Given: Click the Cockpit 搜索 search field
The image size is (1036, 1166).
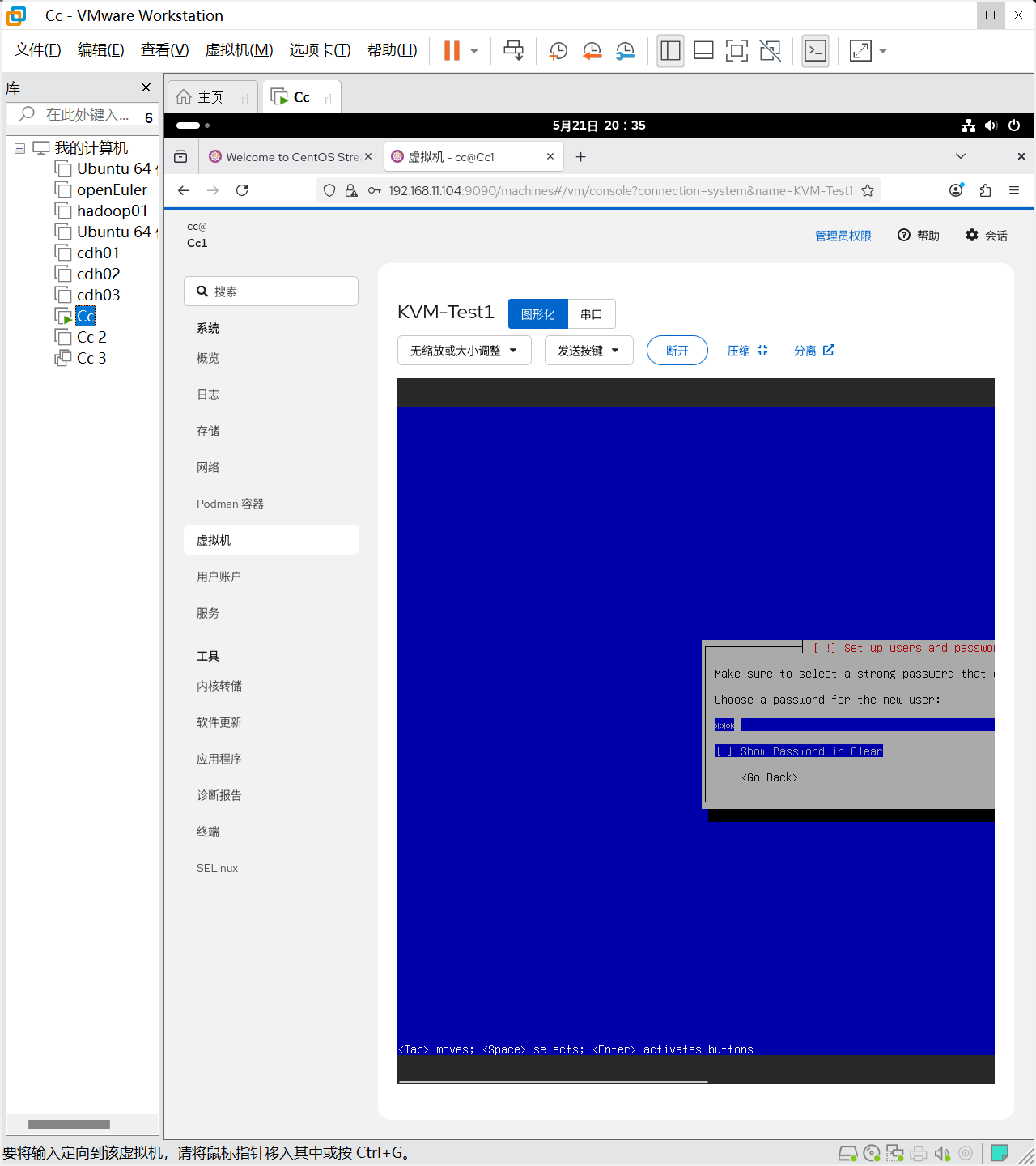Looking at the screenshot, I should pos(271,291).
